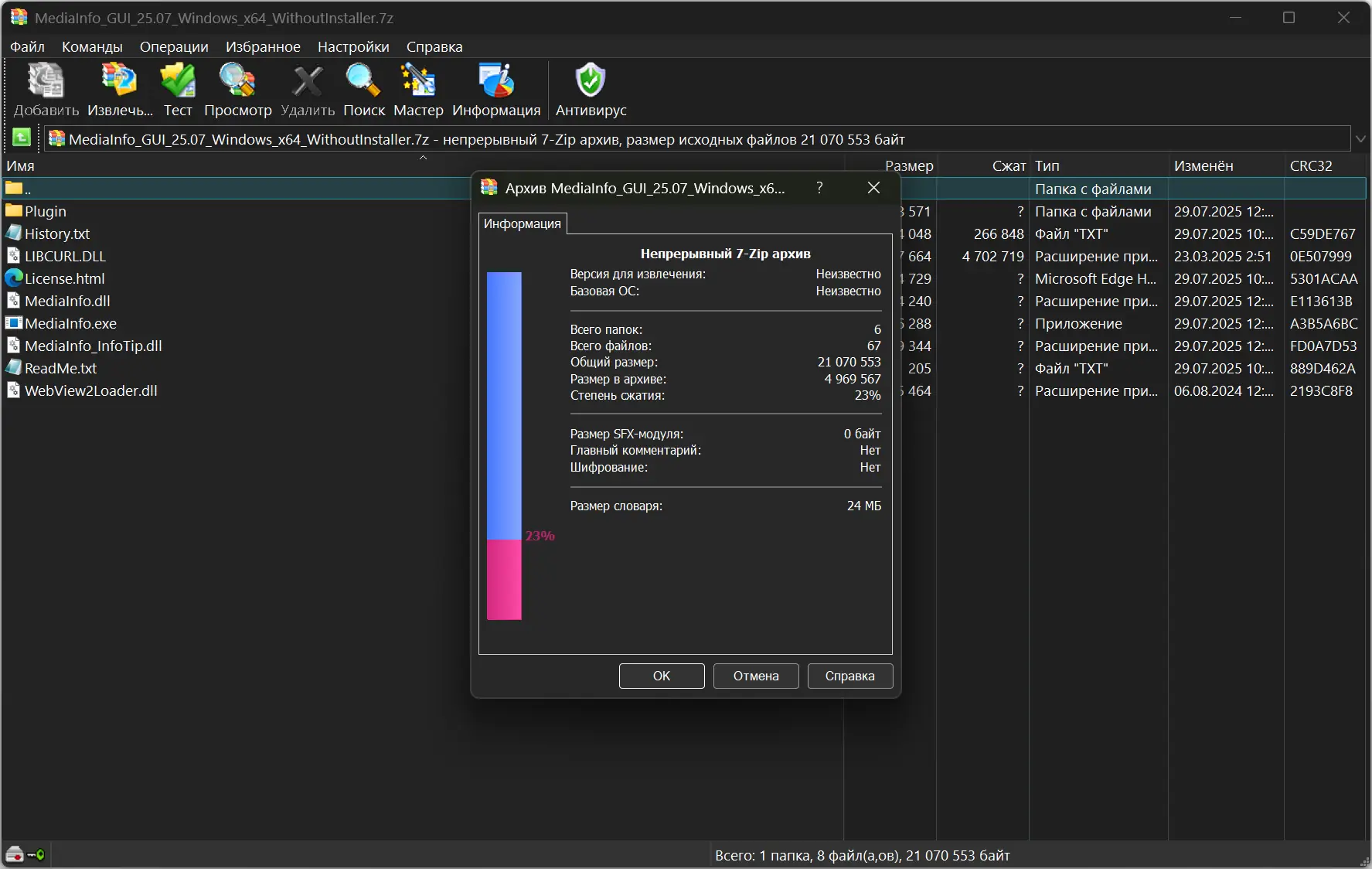The height and width of the screenshot is (869, 1372).
Task: Select History.txt file name
Action: pyautogui.click(x=57, y=233)
